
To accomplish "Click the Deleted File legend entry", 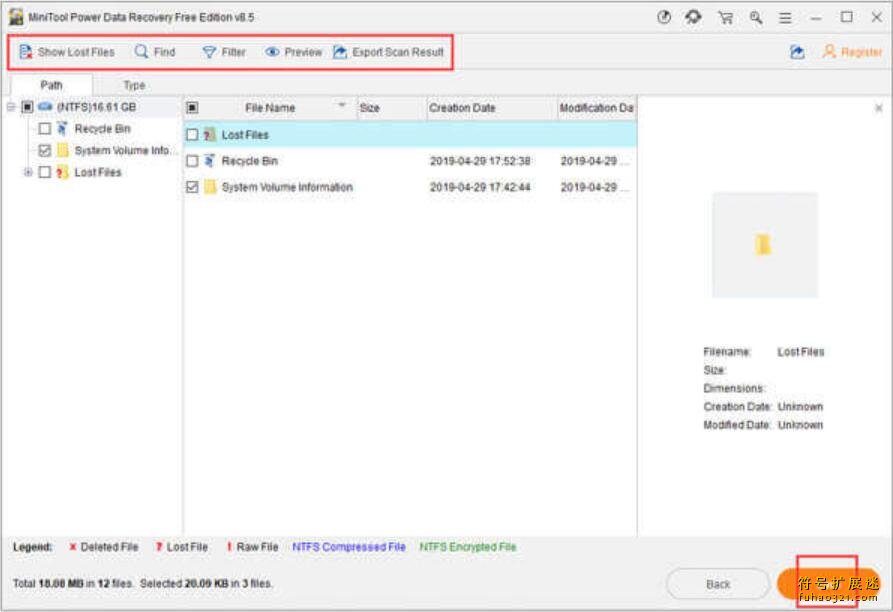I will (104, 547).
